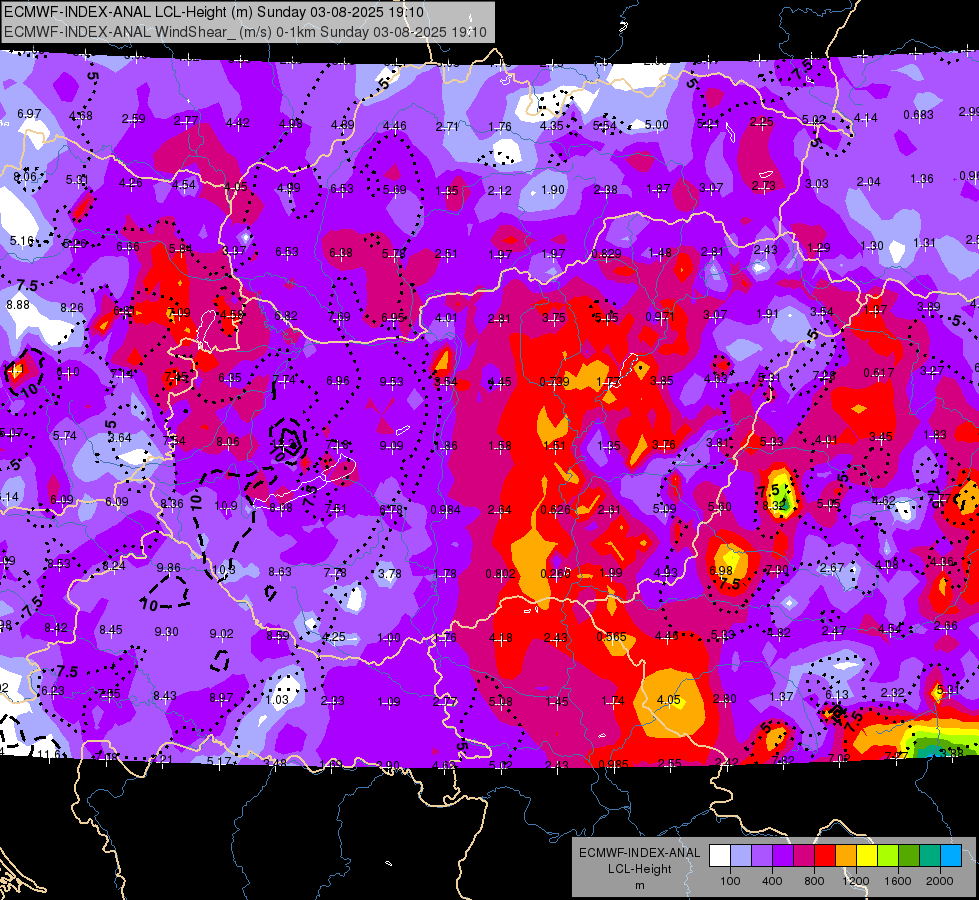Screen dimensions: 979x900
Task: Click the wind shear value 8.88
Action: [x=18, y=305]
